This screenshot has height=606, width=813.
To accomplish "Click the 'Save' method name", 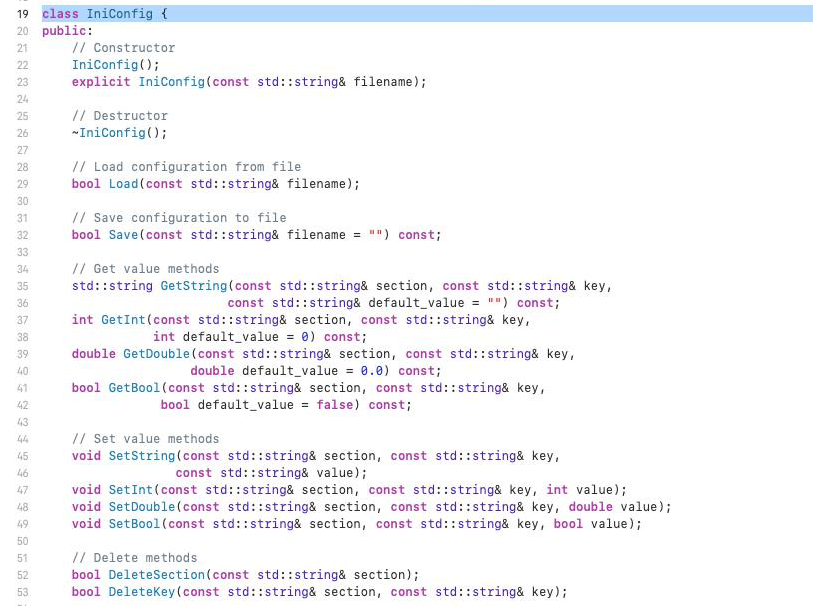I will click(123, 235).
